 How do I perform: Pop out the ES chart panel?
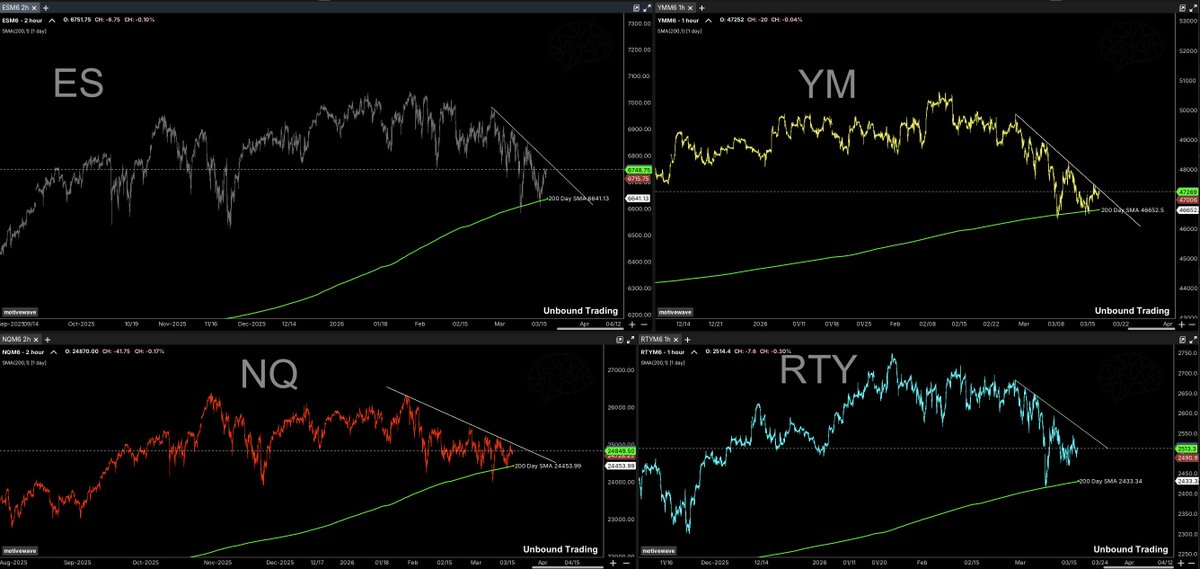coord(636,8)
